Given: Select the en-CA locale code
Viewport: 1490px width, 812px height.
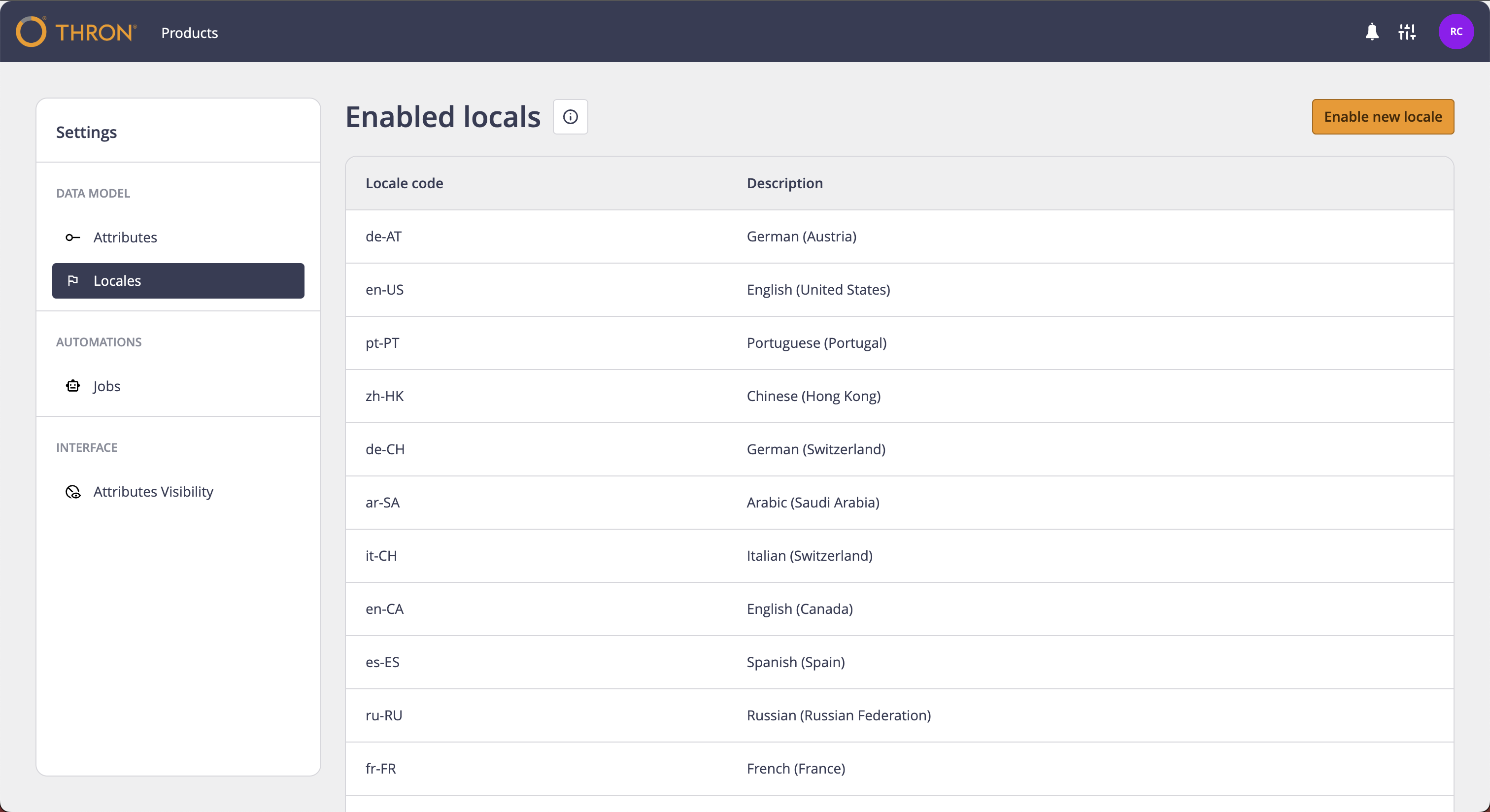Looking at the screenshot, I should (385, 609).
